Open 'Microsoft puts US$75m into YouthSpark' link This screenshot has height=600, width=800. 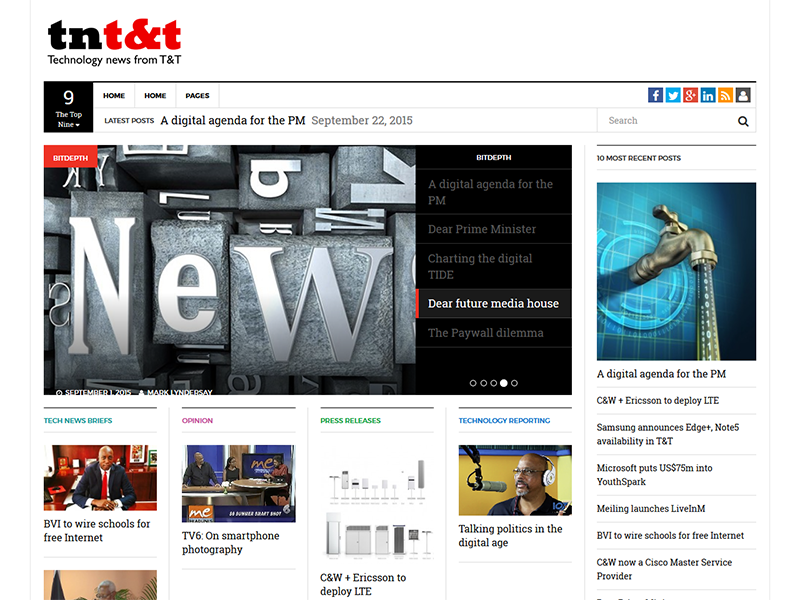655,475
